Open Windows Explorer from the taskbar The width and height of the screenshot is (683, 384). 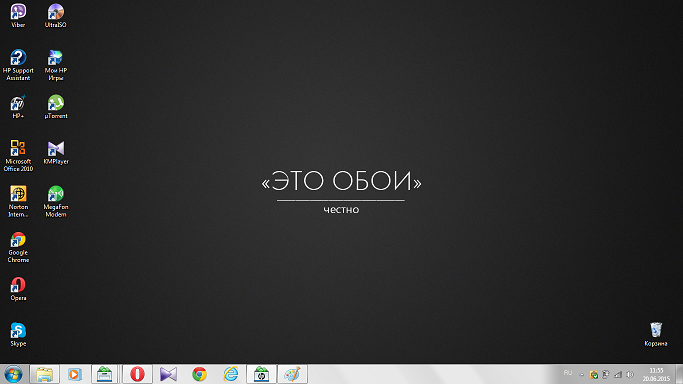[x=44, y=374]
